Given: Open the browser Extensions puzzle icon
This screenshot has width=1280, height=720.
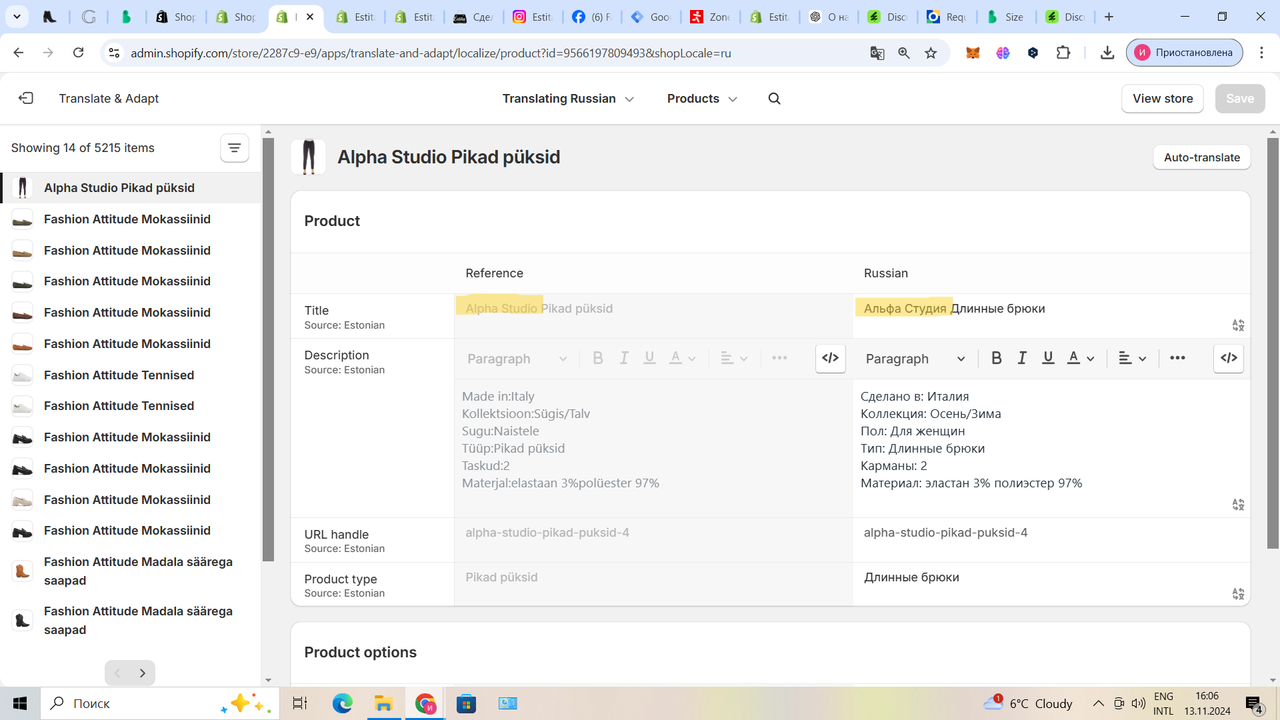Looking at the screenshot, I should [1063, 53].
